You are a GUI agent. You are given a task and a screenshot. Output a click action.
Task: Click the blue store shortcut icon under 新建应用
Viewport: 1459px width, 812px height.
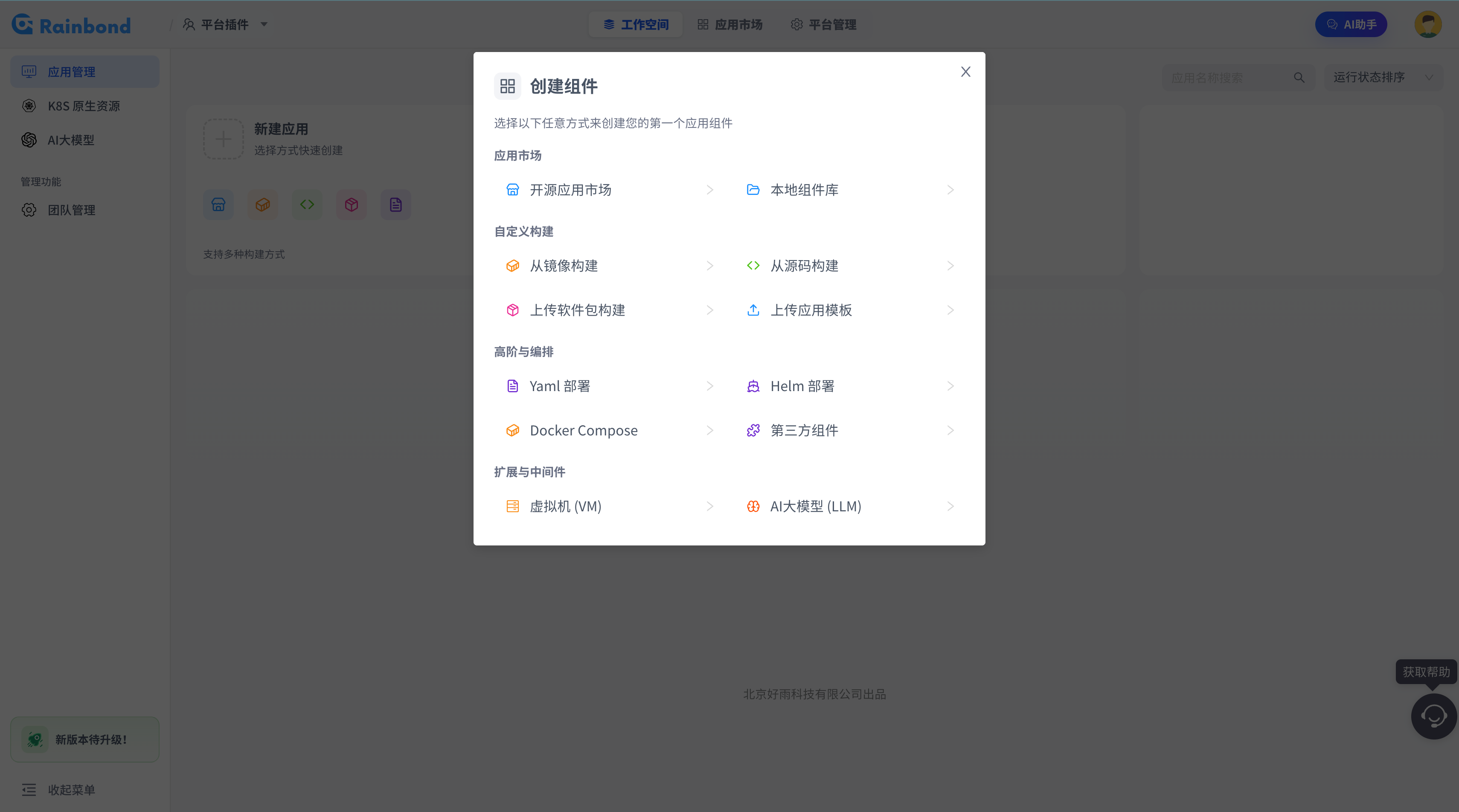pos(218,204)
